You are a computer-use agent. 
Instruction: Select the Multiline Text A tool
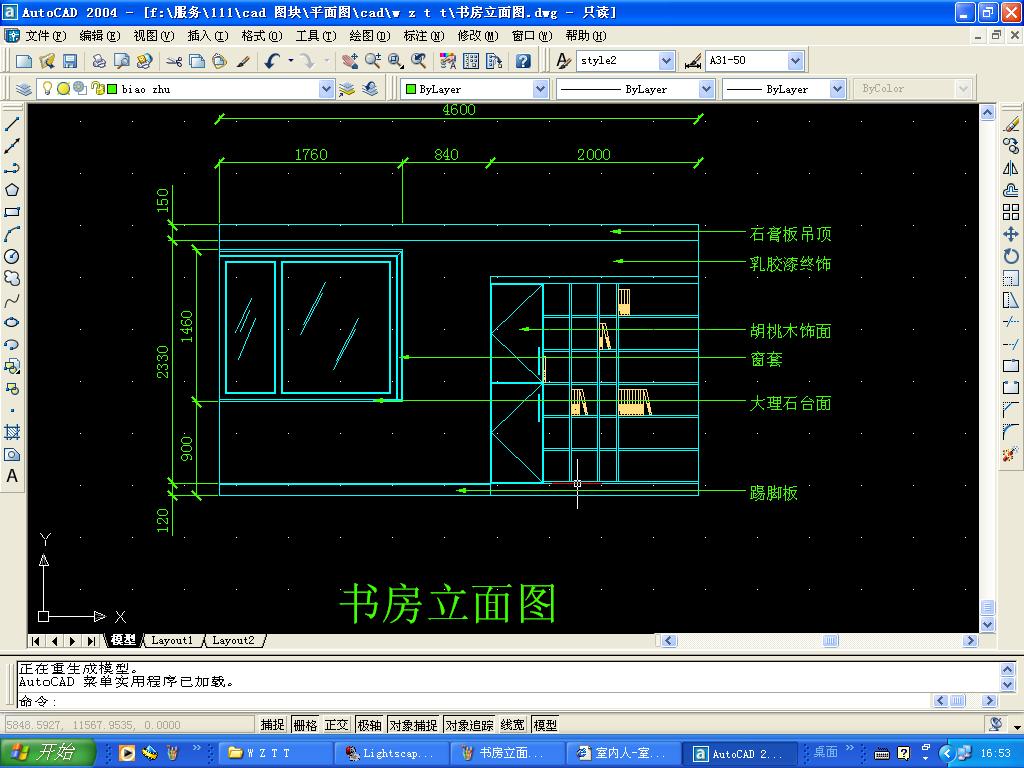(x=12, y=476)
